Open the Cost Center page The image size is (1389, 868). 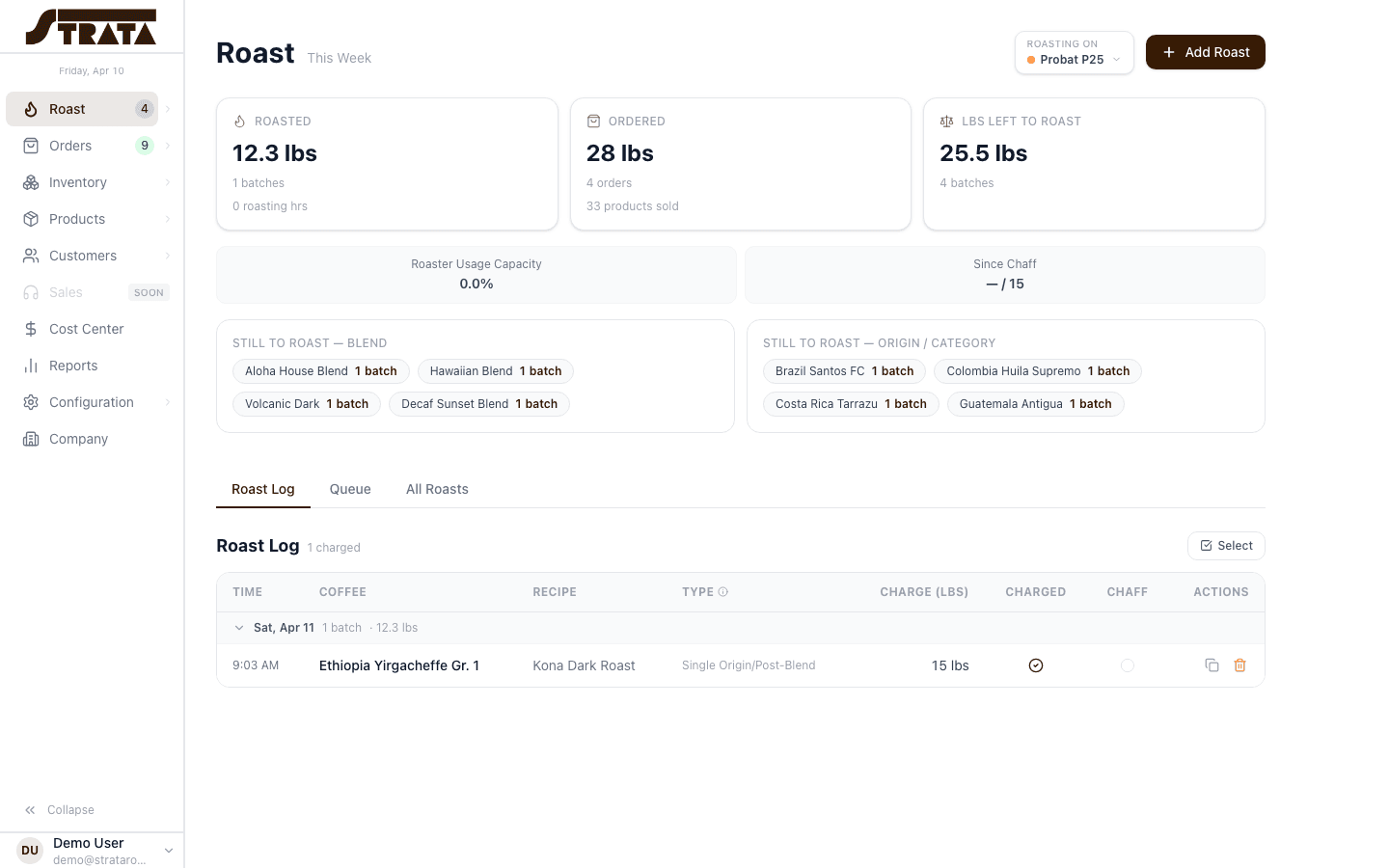(86, 329)
